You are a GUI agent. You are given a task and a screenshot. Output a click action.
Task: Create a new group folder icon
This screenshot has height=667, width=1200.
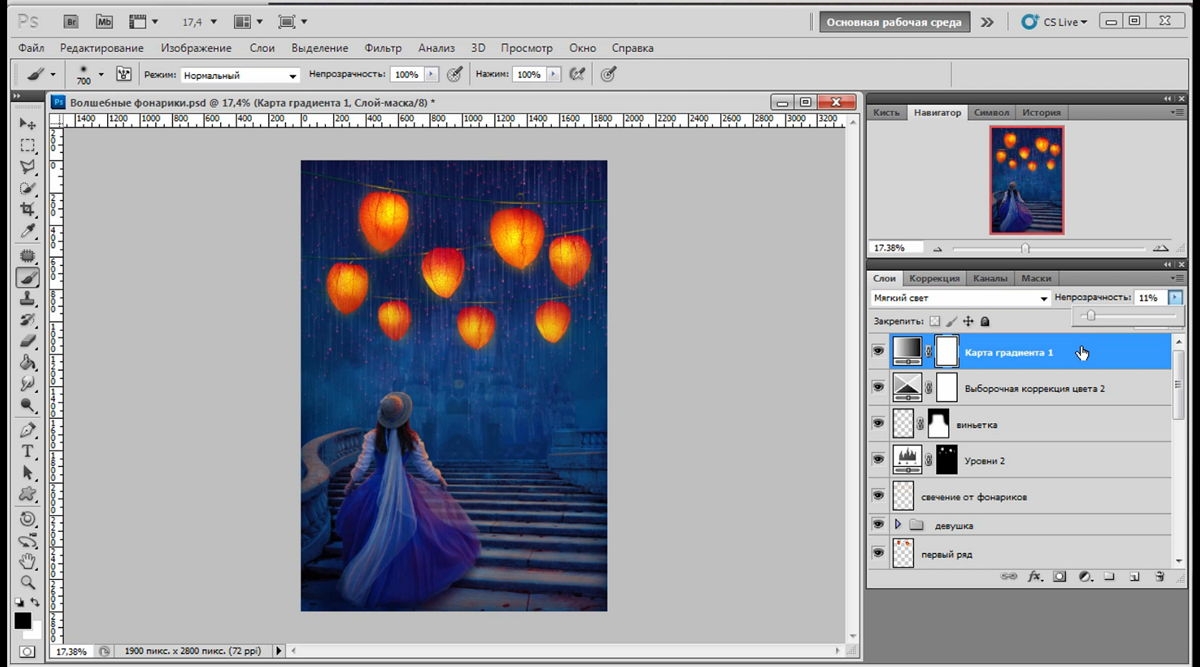tap(1110, 577)
